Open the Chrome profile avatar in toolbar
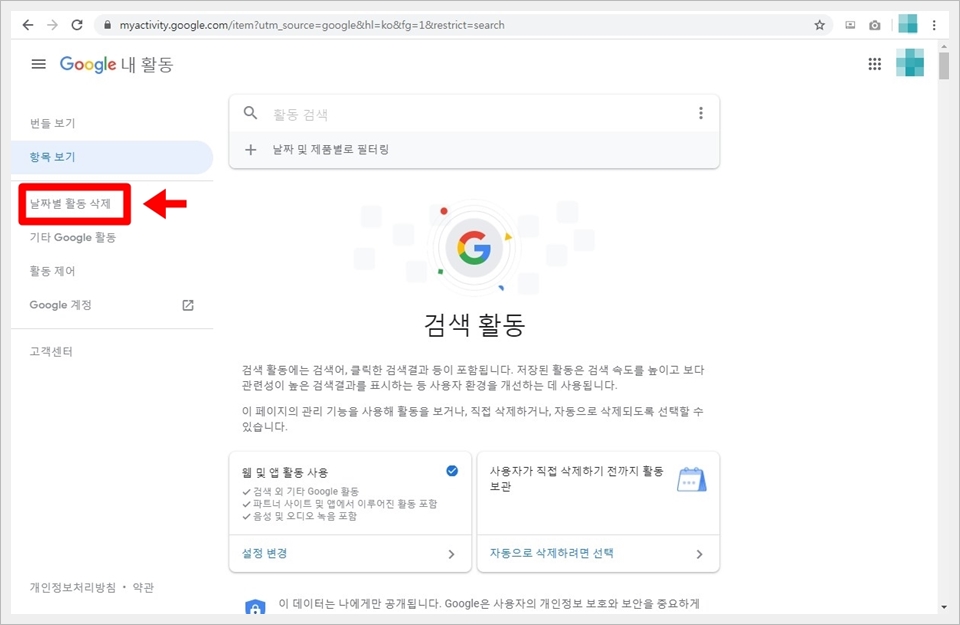Screen dimensions: 960x625 pyautogui.click(x=908, y=24)
